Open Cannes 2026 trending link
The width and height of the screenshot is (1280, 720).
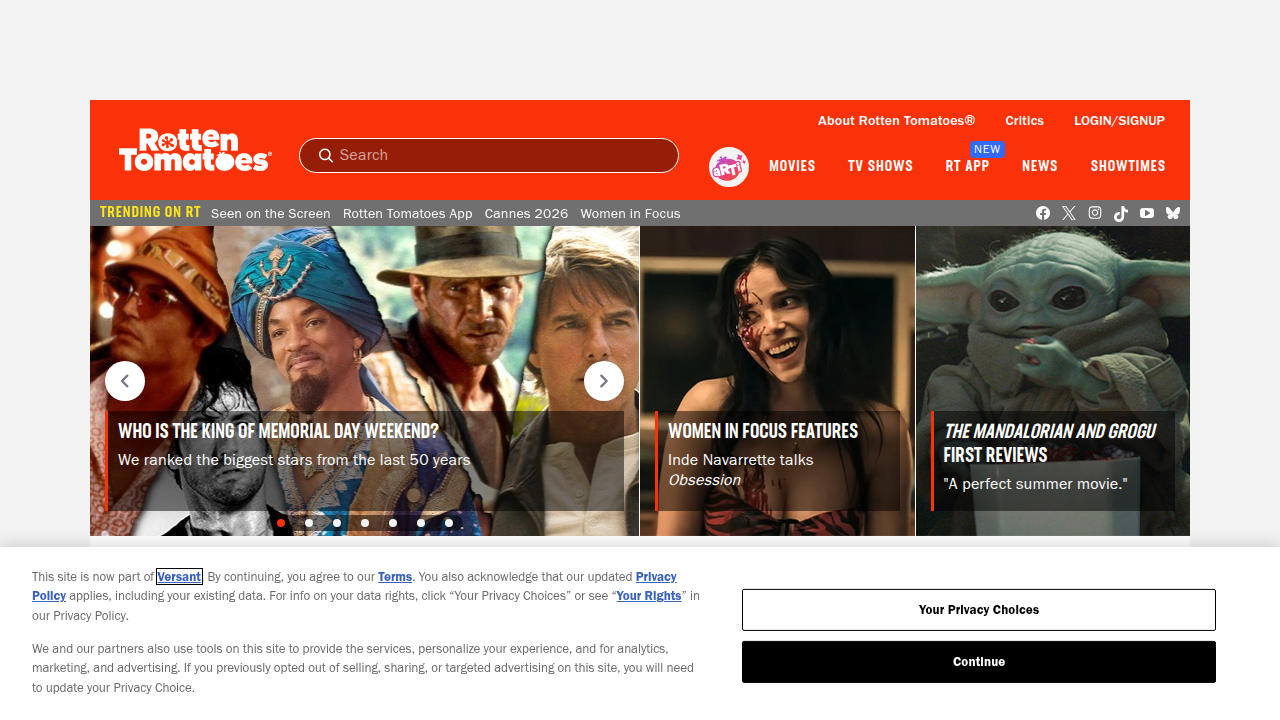[526, 214]
